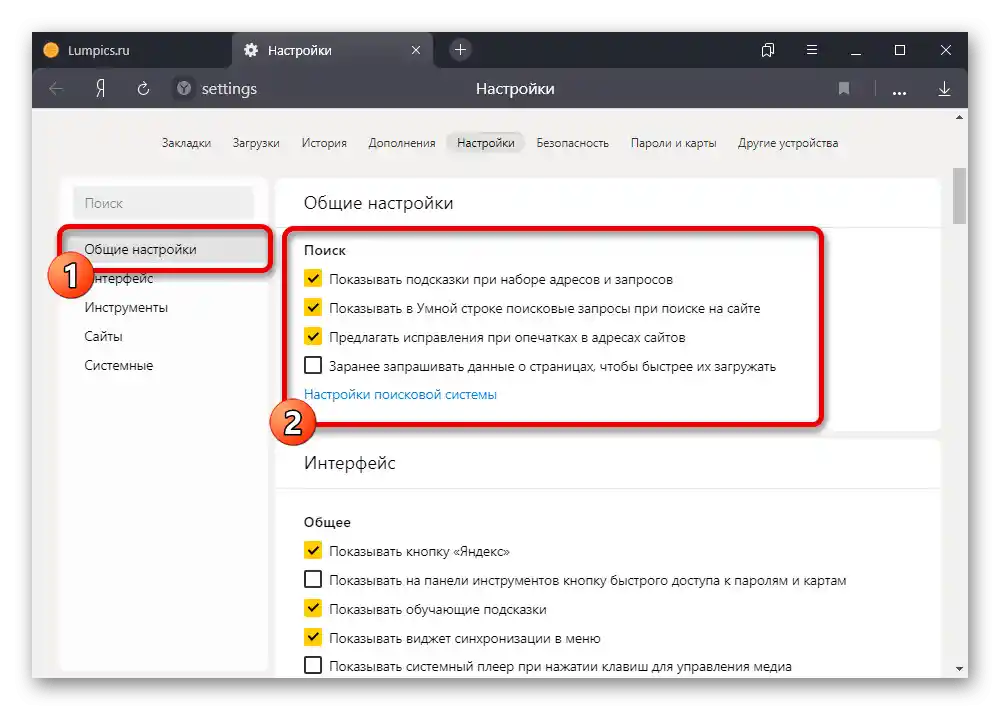The image size is (1000, 710).
Task: Click the Настройки page title in toolbar
Action: [x=515, y=89]
